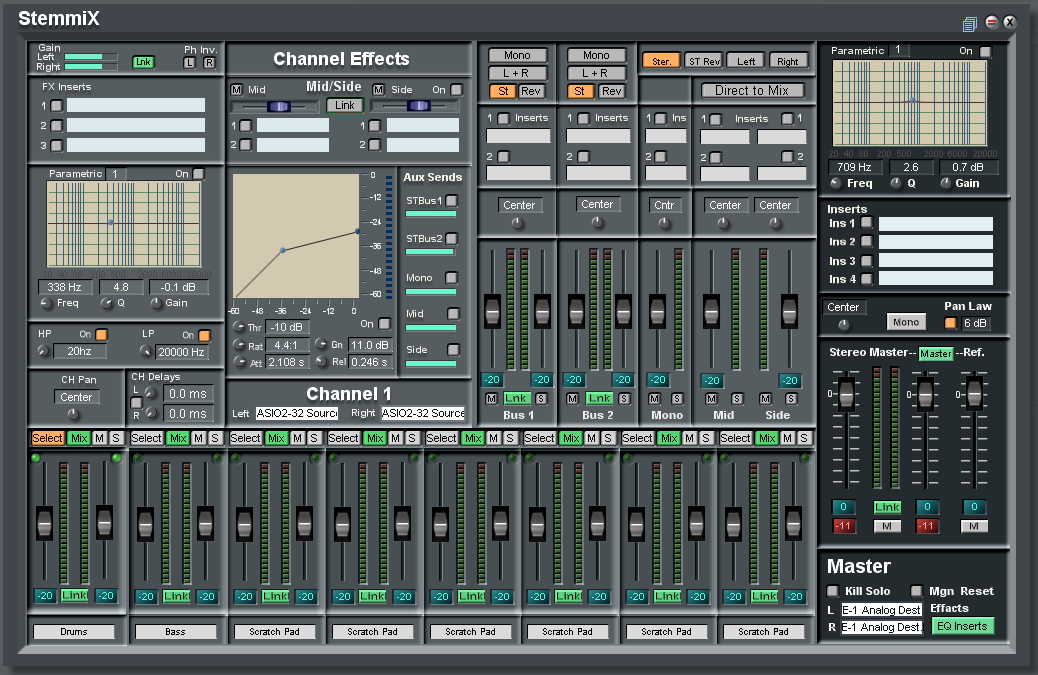1038x675 pixels.
Task: Open the Channel 1 Left source selector
Action: pos(296,413)
